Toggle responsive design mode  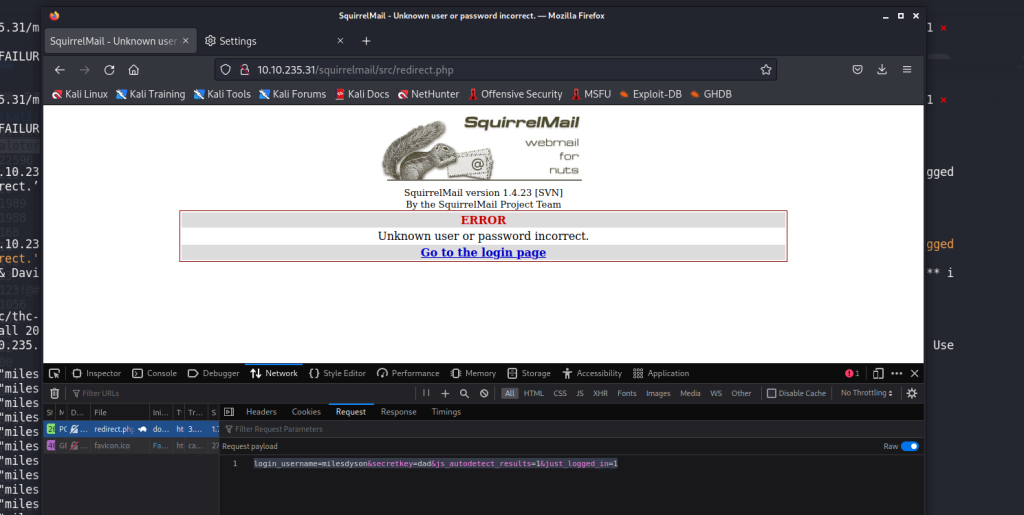(878, 373)
